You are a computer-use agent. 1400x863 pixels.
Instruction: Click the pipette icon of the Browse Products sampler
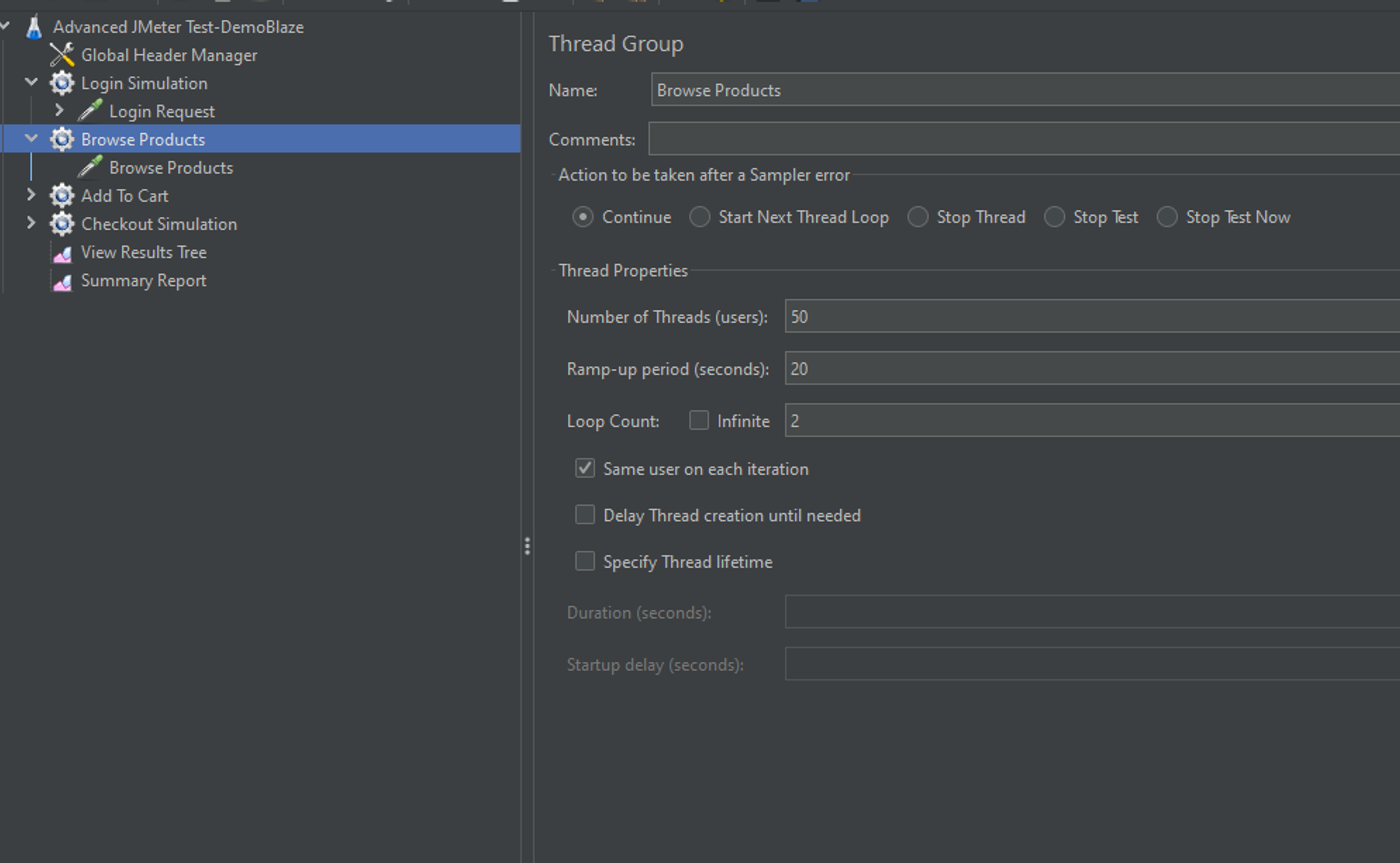pyautogui.click(x=90, y=167)
